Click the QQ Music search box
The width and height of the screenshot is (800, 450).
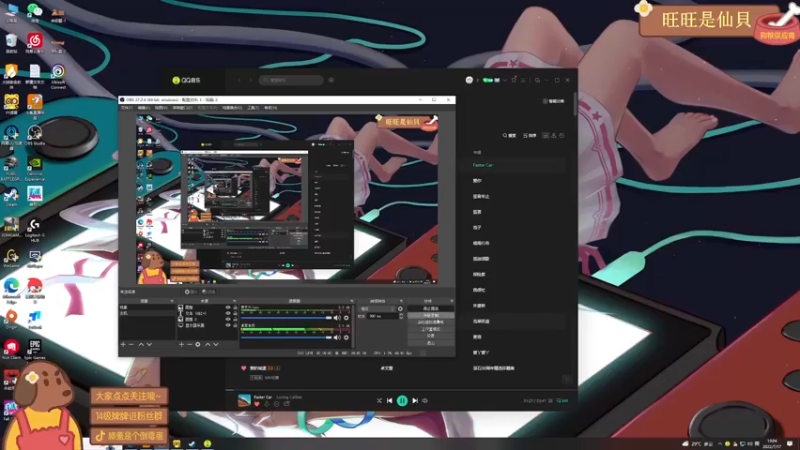pyautogui.click(x=291, y=80)
